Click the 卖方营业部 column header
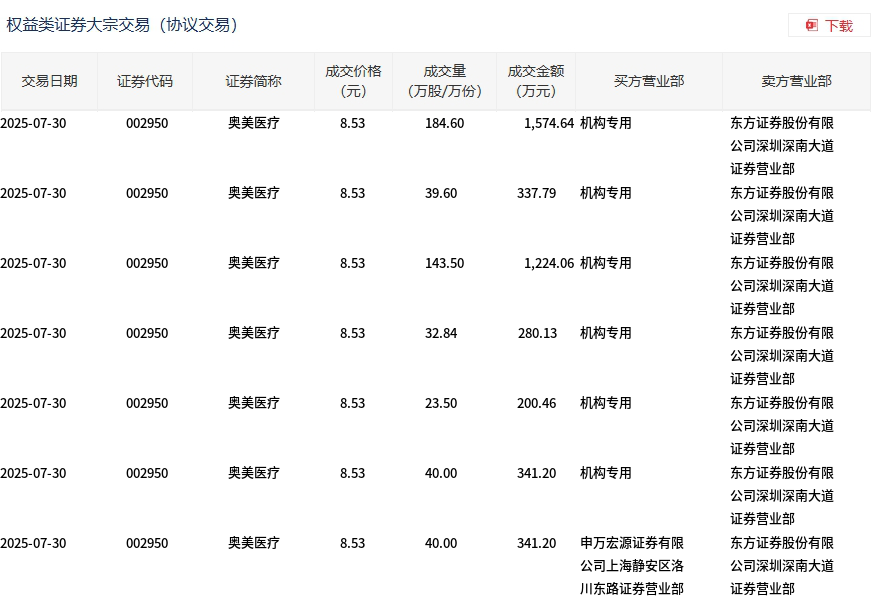 (796, 81)
